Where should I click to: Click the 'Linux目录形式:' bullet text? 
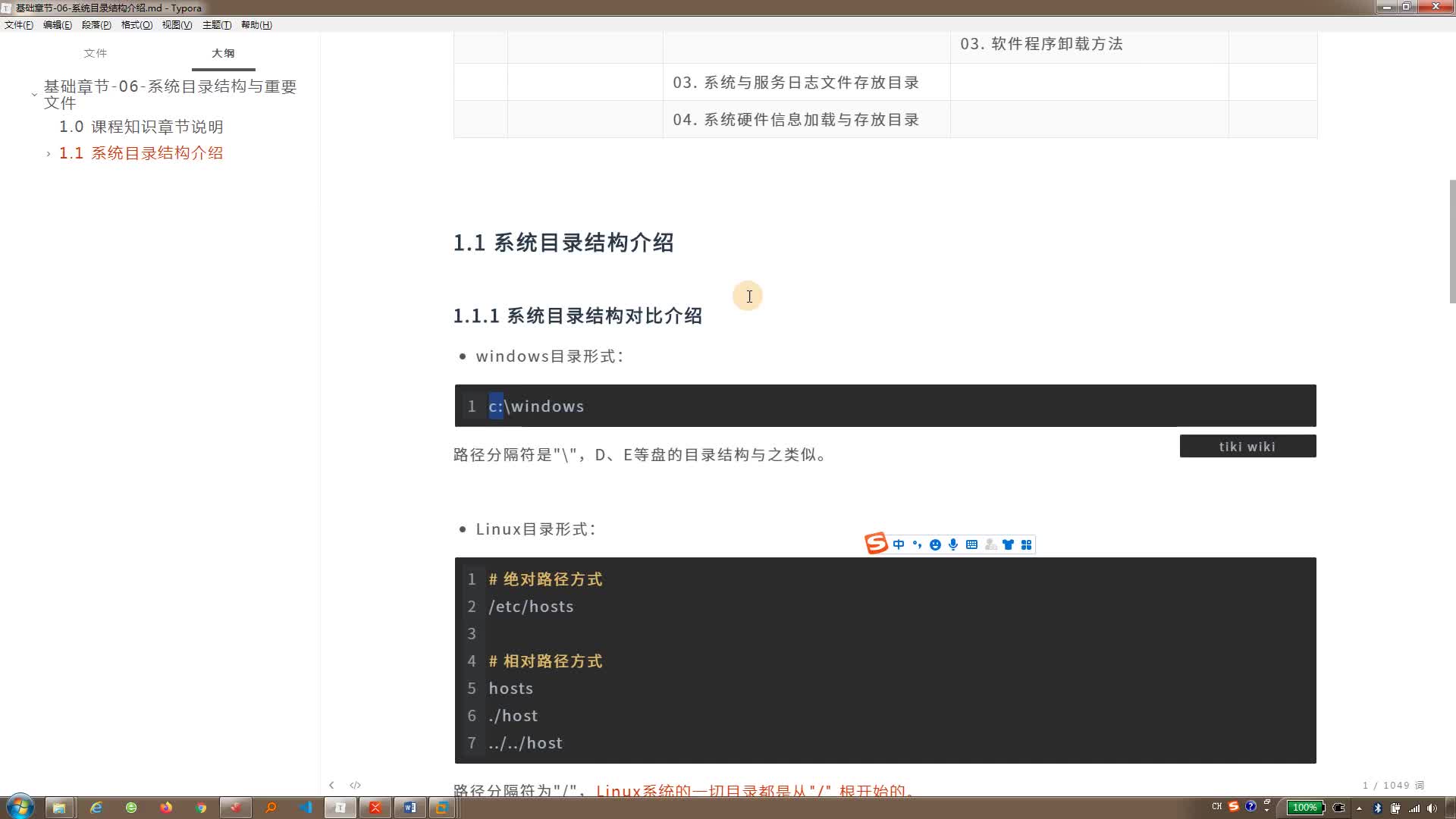[x=536, y=529]
